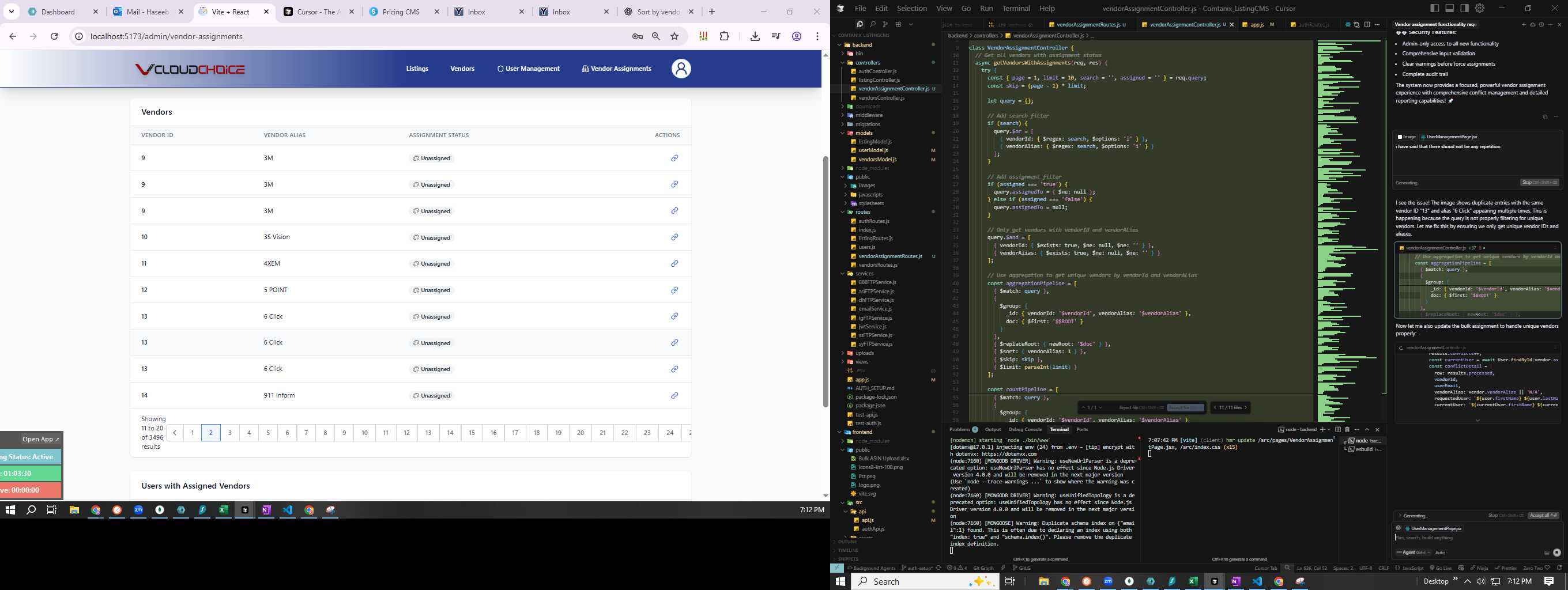Switch to vendorAssignmentRoutes.js editor tab
The image size is (1568, 590).
pyautogui.click(x=1088, y=25)
